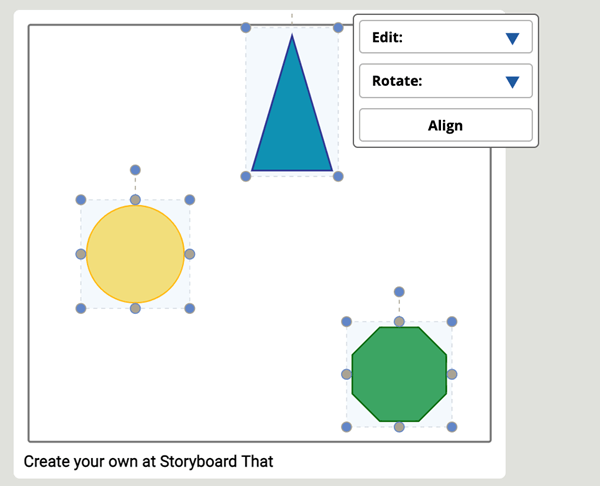The height and width of the screenshot is (486, 600).
Task: Open the Create your own at Storyboard That link
Action: [x=148, y=462]
